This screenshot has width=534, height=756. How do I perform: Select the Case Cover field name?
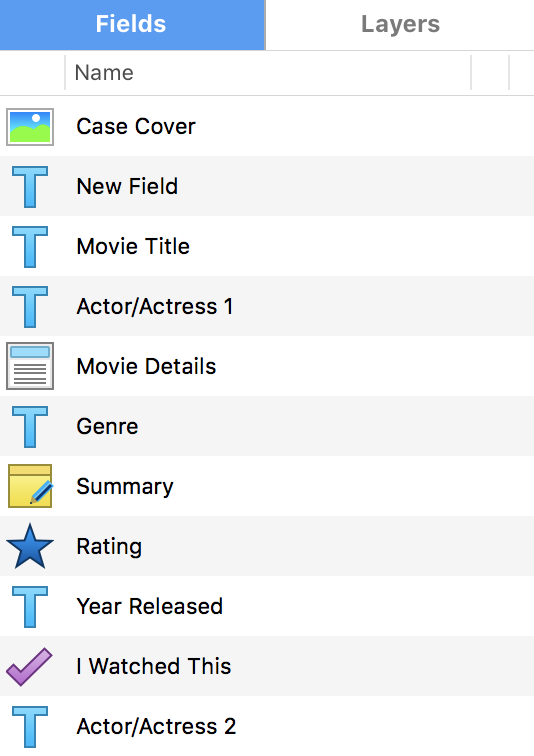pyautogui.click(x=136, y=127)
